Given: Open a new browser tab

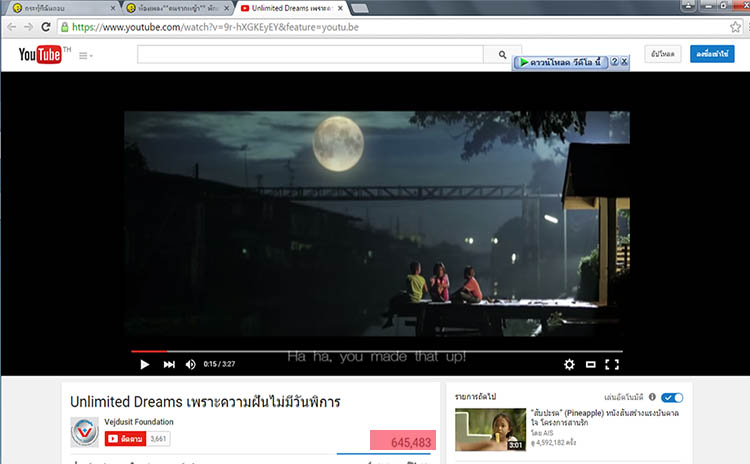Looking at the screenshot, I should pyautogui.click(x=360, y=8).
